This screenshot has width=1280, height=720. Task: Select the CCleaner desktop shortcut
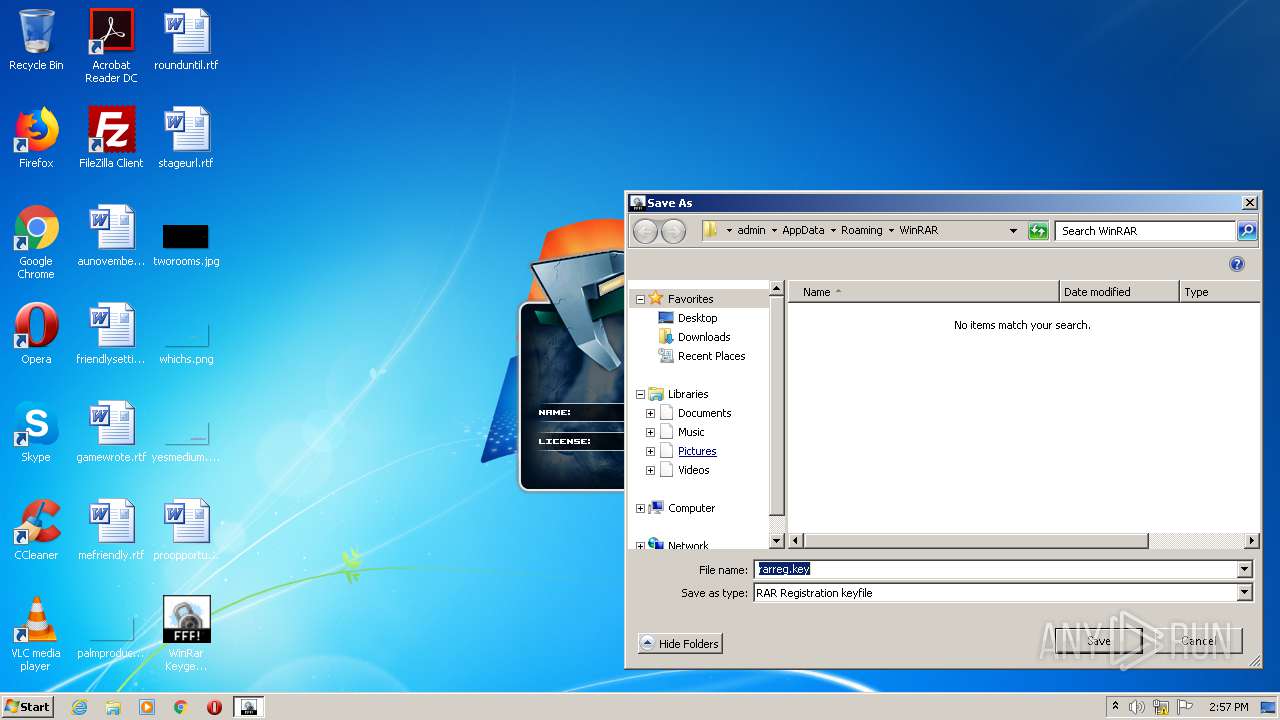(36, 530)
